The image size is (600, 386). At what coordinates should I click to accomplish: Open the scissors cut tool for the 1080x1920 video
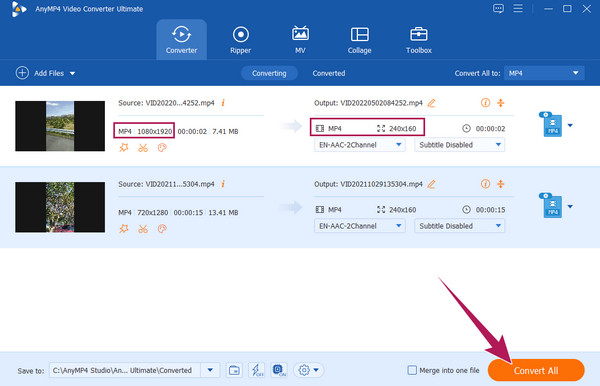pos(143,148)
